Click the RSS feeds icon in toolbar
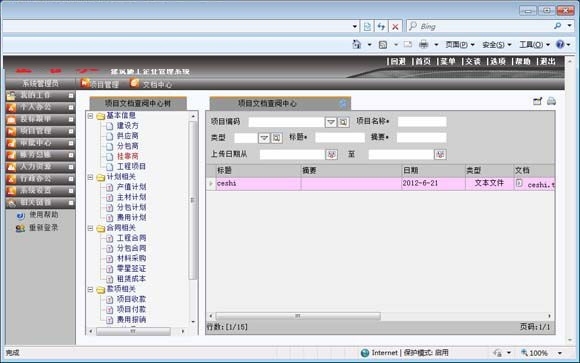Screen dimensions: 580x363 383,45
